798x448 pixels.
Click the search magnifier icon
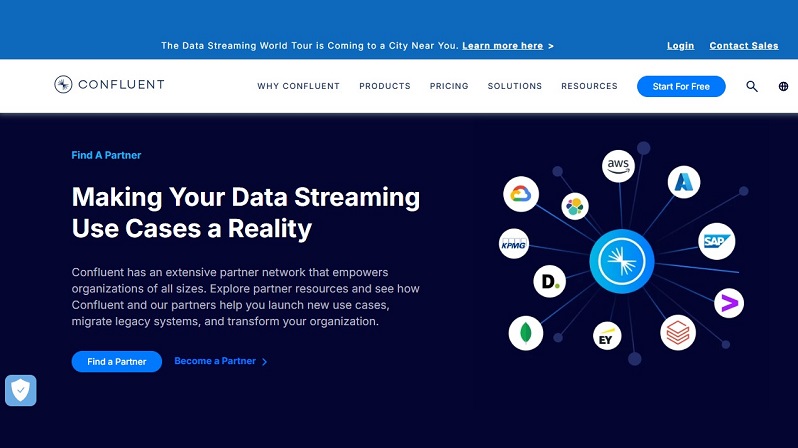tap(752, 87)
